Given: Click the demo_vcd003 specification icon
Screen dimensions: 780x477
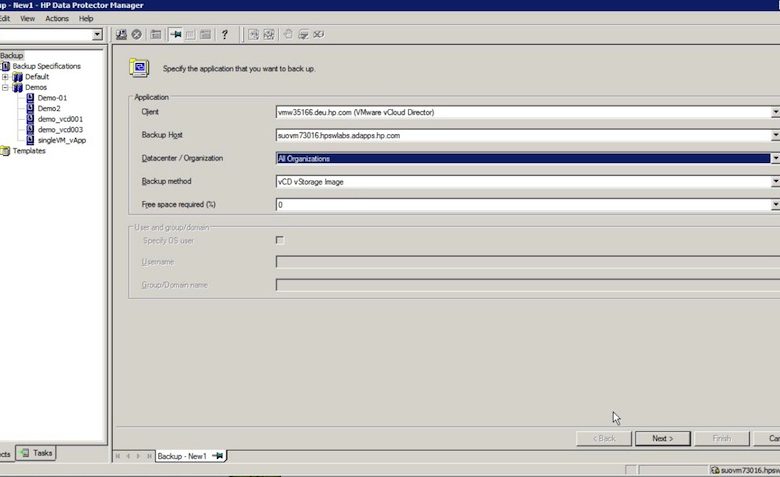Looking at the screenshot, I should [30, 130].
